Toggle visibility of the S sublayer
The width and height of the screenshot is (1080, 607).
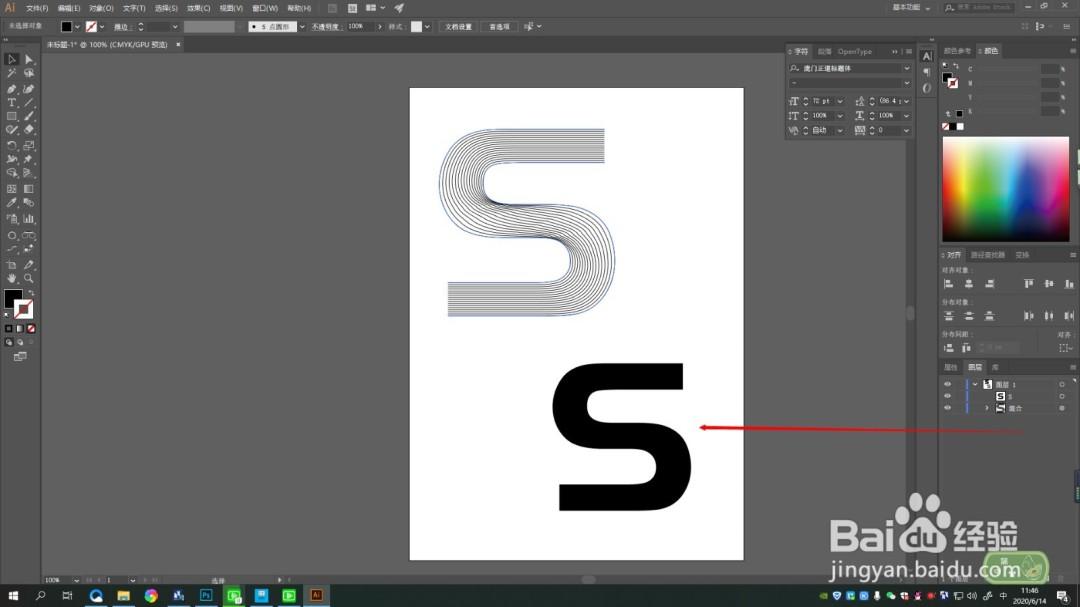point(948,396)
